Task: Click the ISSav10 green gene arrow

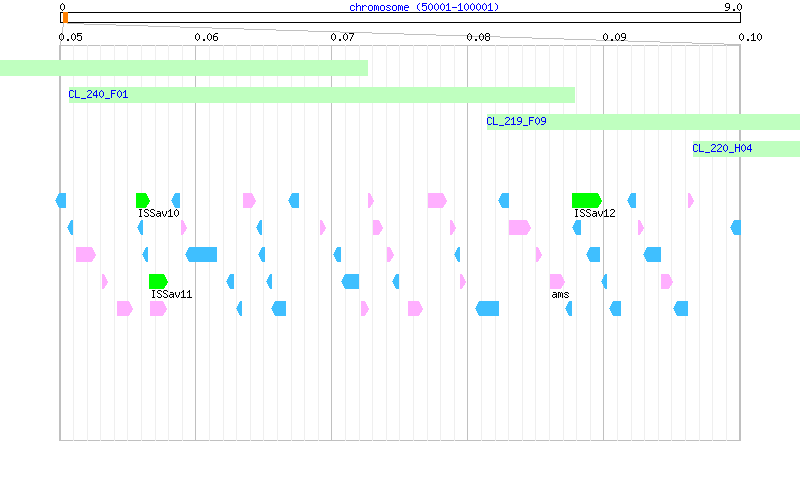Action: 143,201
